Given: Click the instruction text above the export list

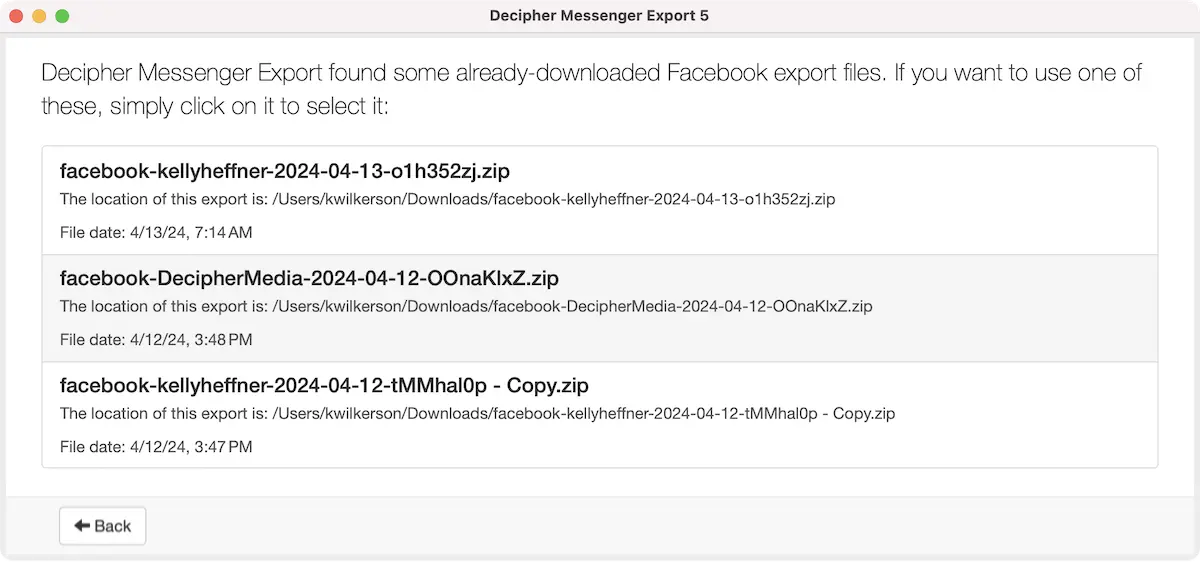Looking at the screenshot, I should (590, 89).
